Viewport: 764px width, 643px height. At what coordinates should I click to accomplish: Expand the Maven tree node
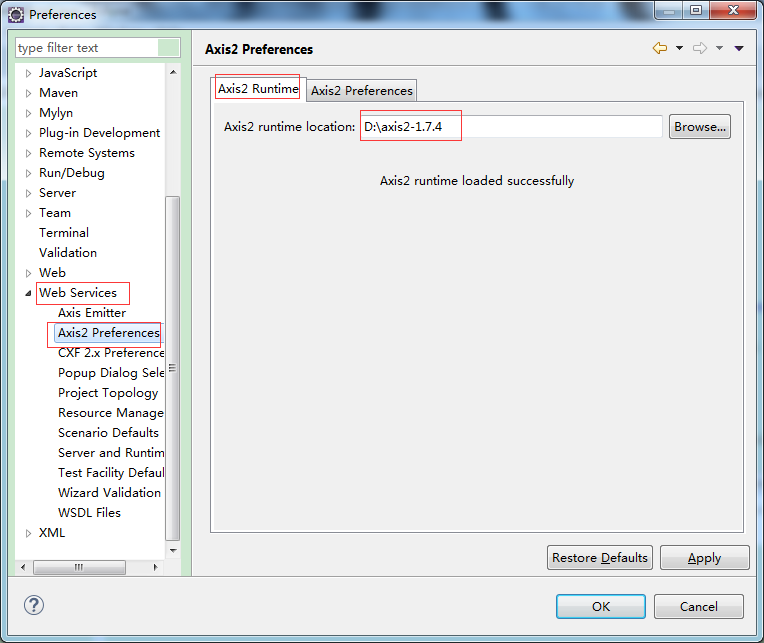click(x=28, y=93)
